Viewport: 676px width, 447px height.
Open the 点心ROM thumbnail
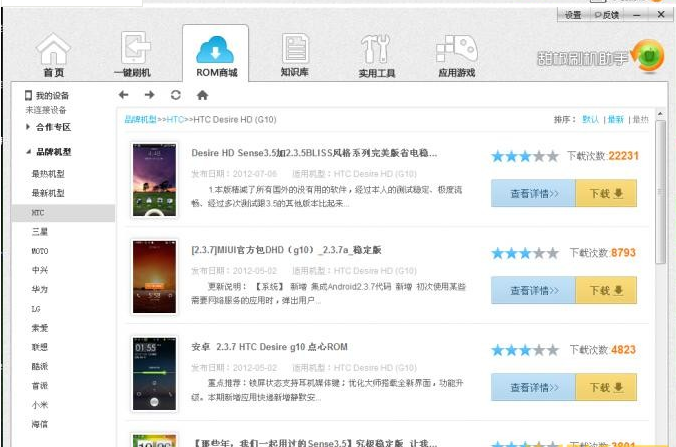(154, 374)
